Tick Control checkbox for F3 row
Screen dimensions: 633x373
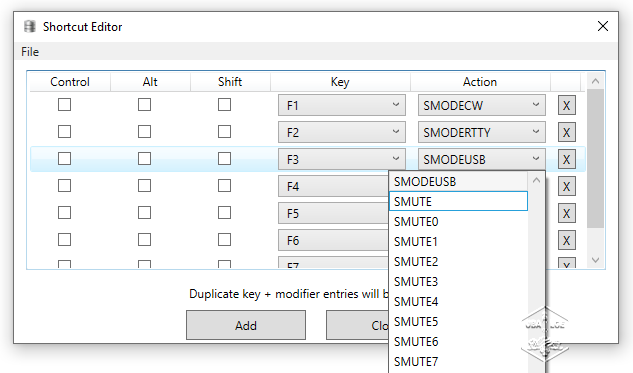[65, 159]
